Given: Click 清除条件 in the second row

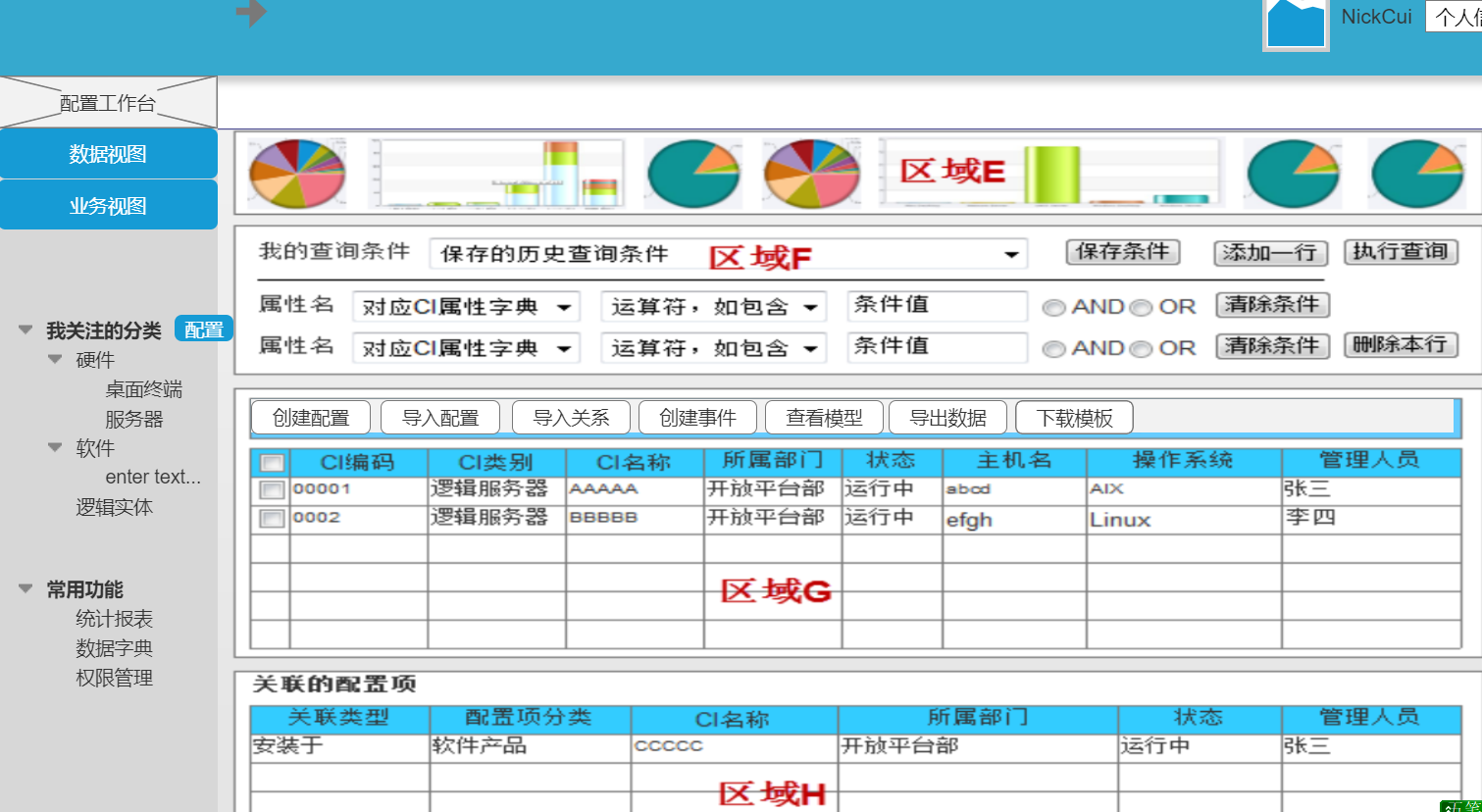Looking at the screenshot, I should click(x=1272, y=346).
